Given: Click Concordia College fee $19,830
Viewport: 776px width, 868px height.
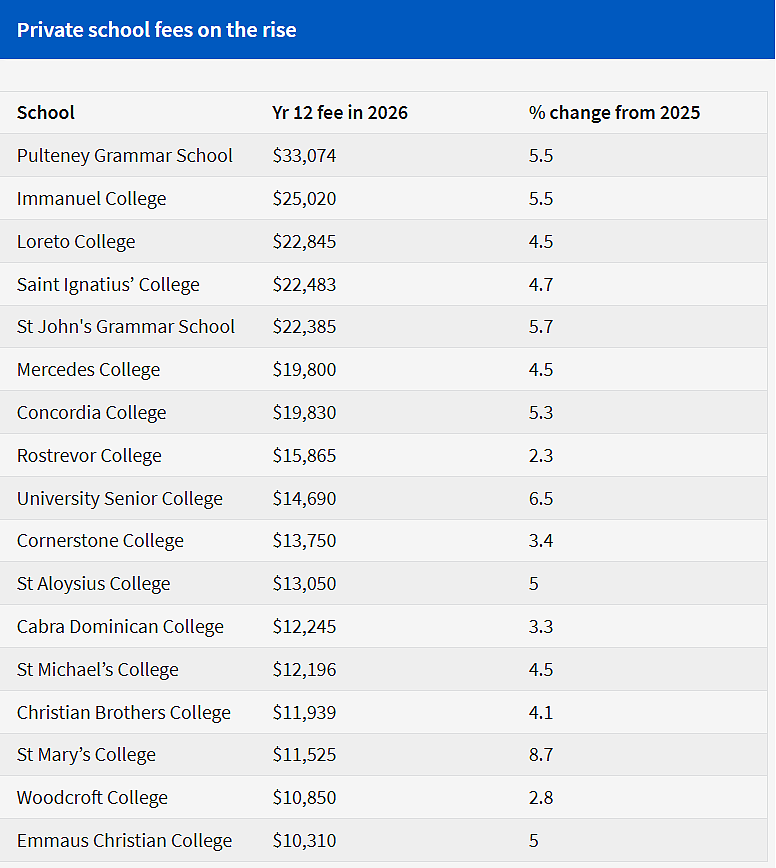Looking at the screenshot, I should tap(304, 412).
